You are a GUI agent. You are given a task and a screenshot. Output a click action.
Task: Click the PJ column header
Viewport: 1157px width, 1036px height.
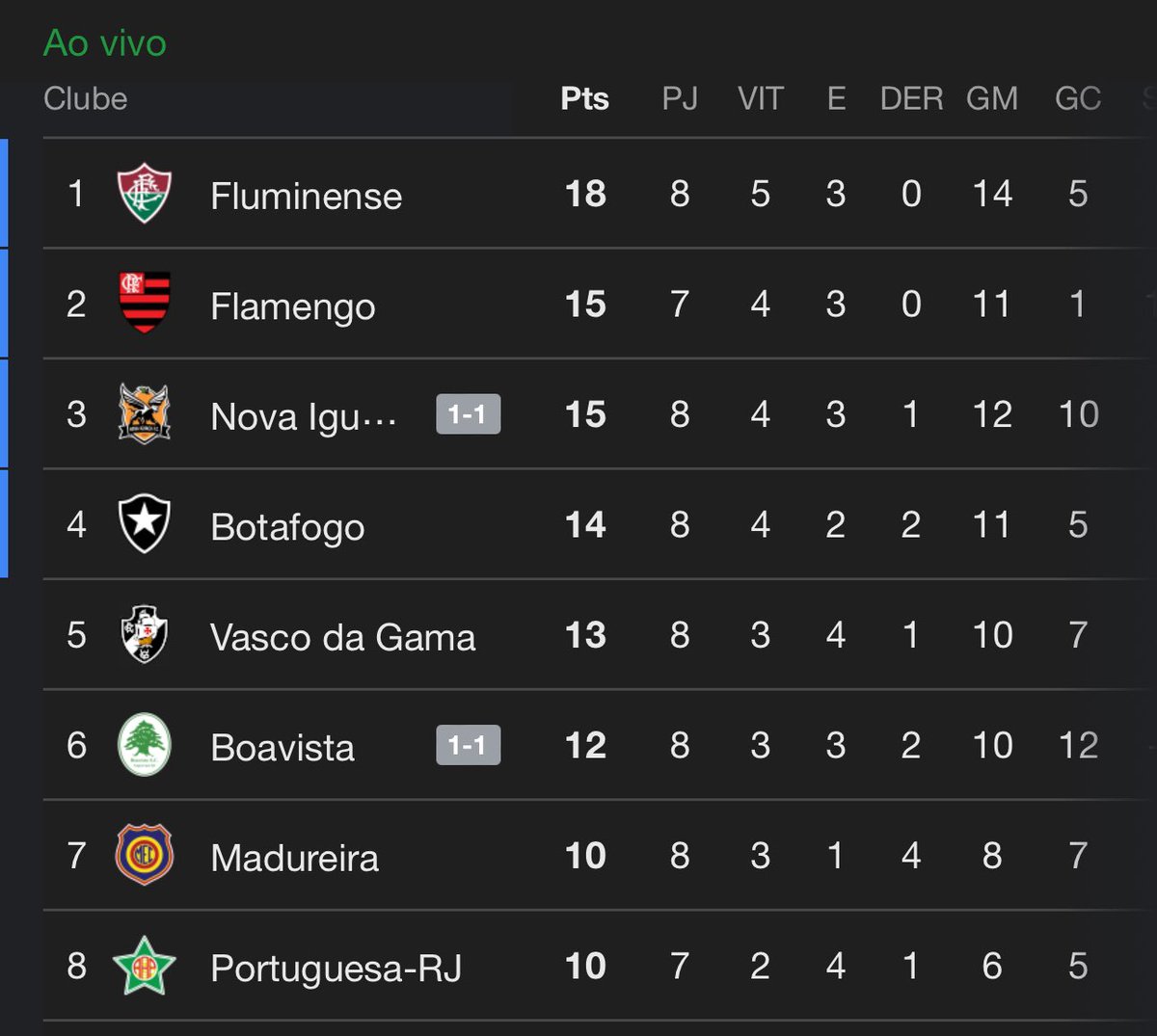click(x=679, y=98)
